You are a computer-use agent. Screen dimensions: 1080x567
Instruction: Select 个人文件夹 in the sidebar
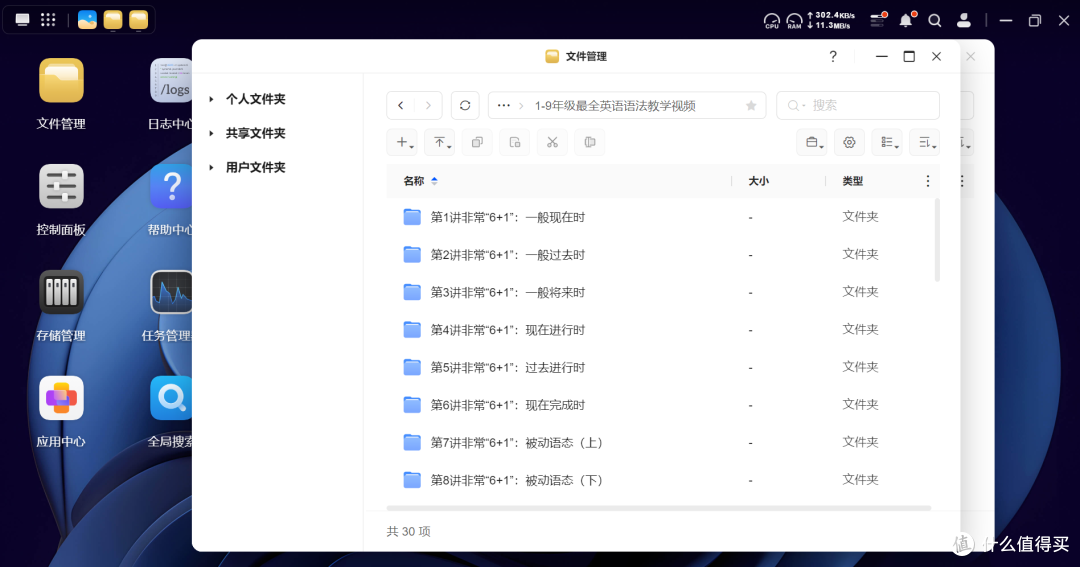[x=256, y=99]
